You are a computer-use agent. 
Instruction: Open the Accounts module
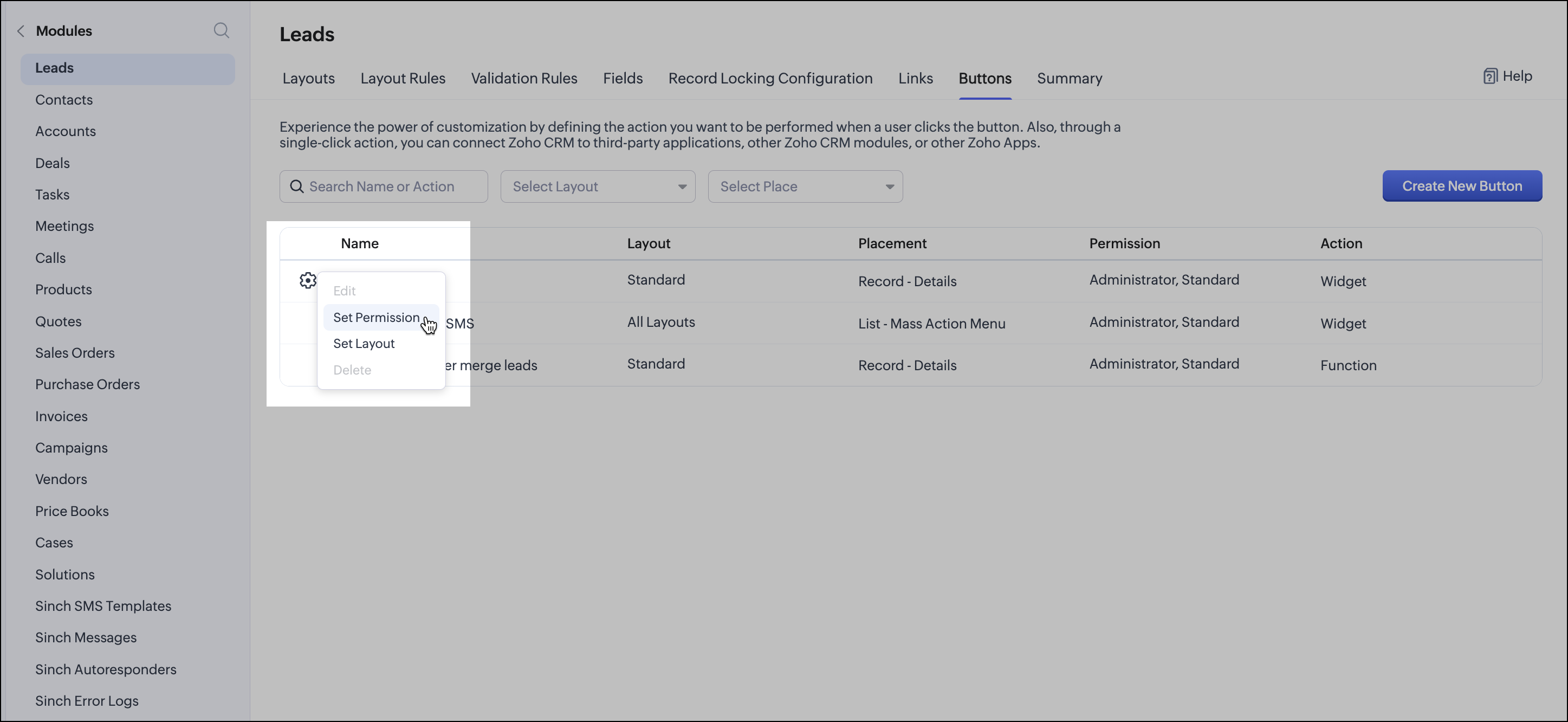click(66, 132)
